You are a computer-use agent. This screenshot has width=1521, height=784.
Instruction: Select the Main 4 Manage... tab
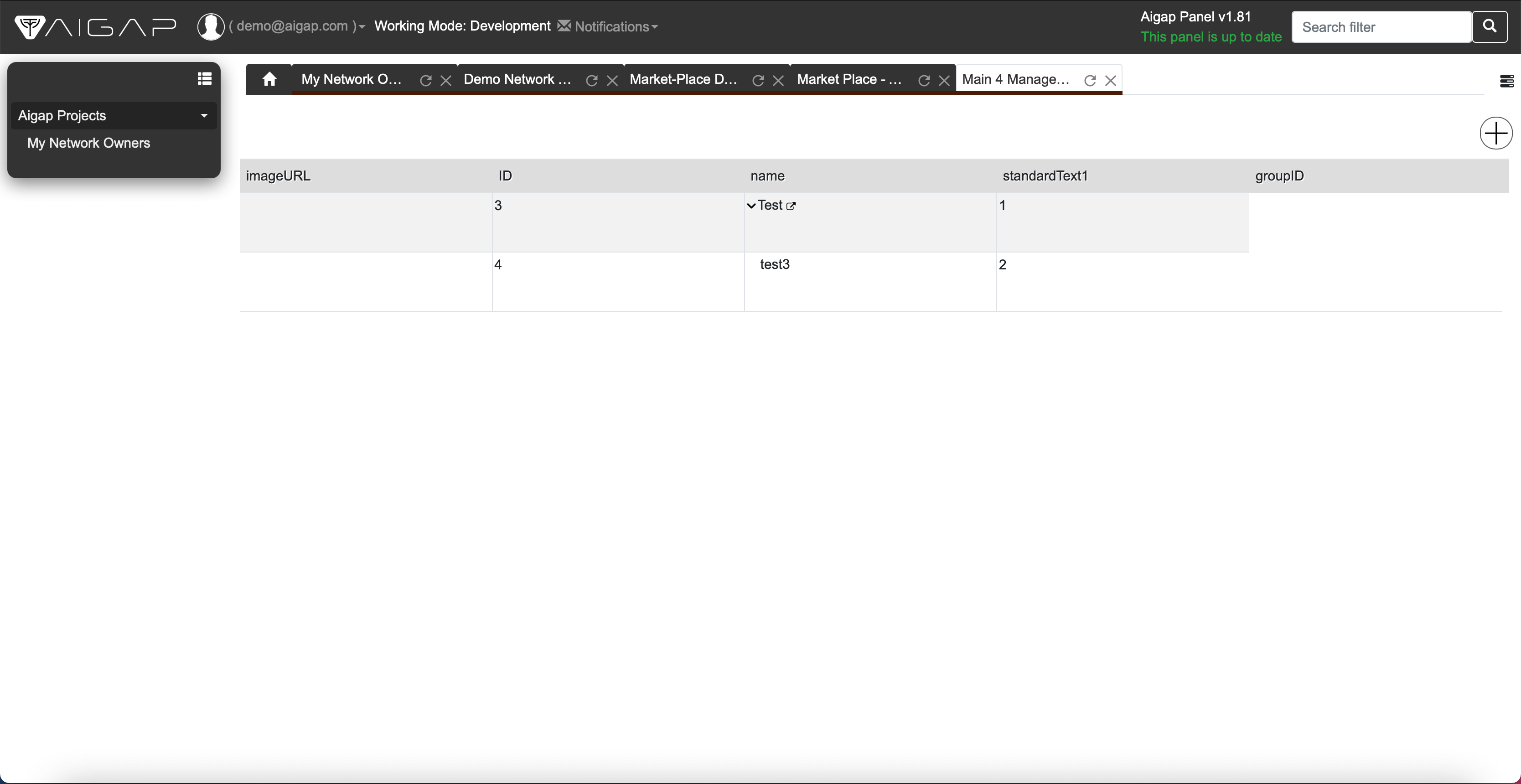click(x=1015, y=79)
